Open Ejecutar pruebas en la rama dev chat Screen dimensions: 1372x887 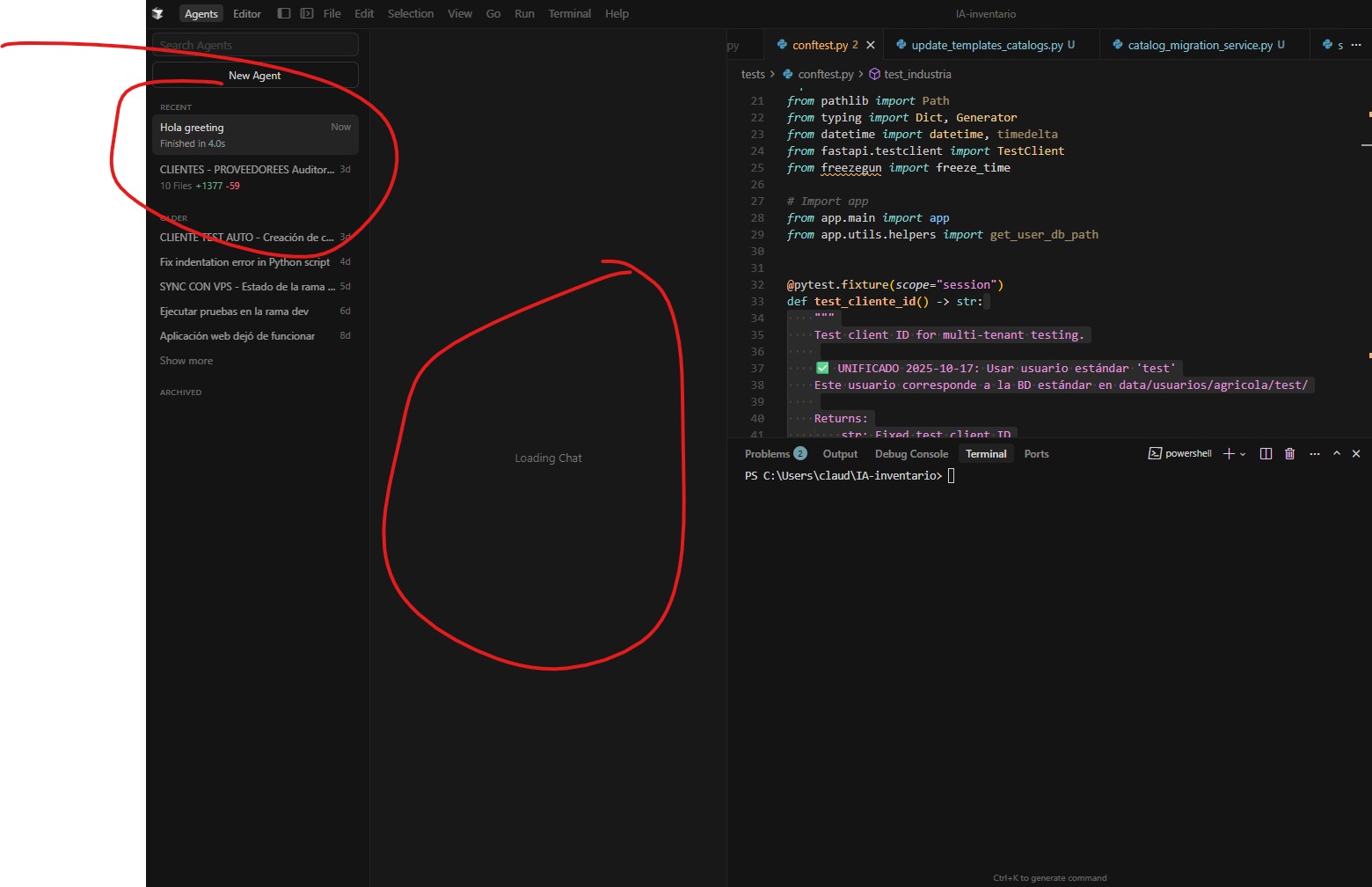tap(255, 312)
